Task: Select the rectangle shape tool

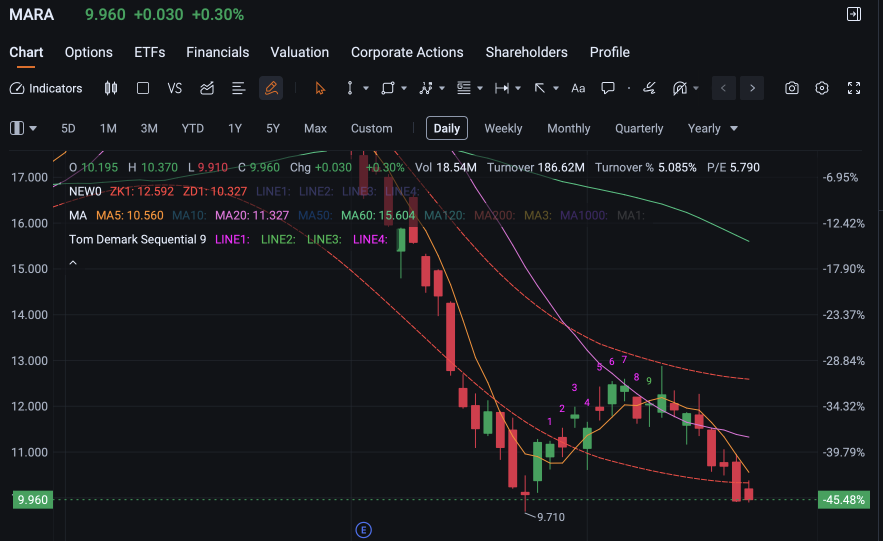Action: (x=387, y=88)
